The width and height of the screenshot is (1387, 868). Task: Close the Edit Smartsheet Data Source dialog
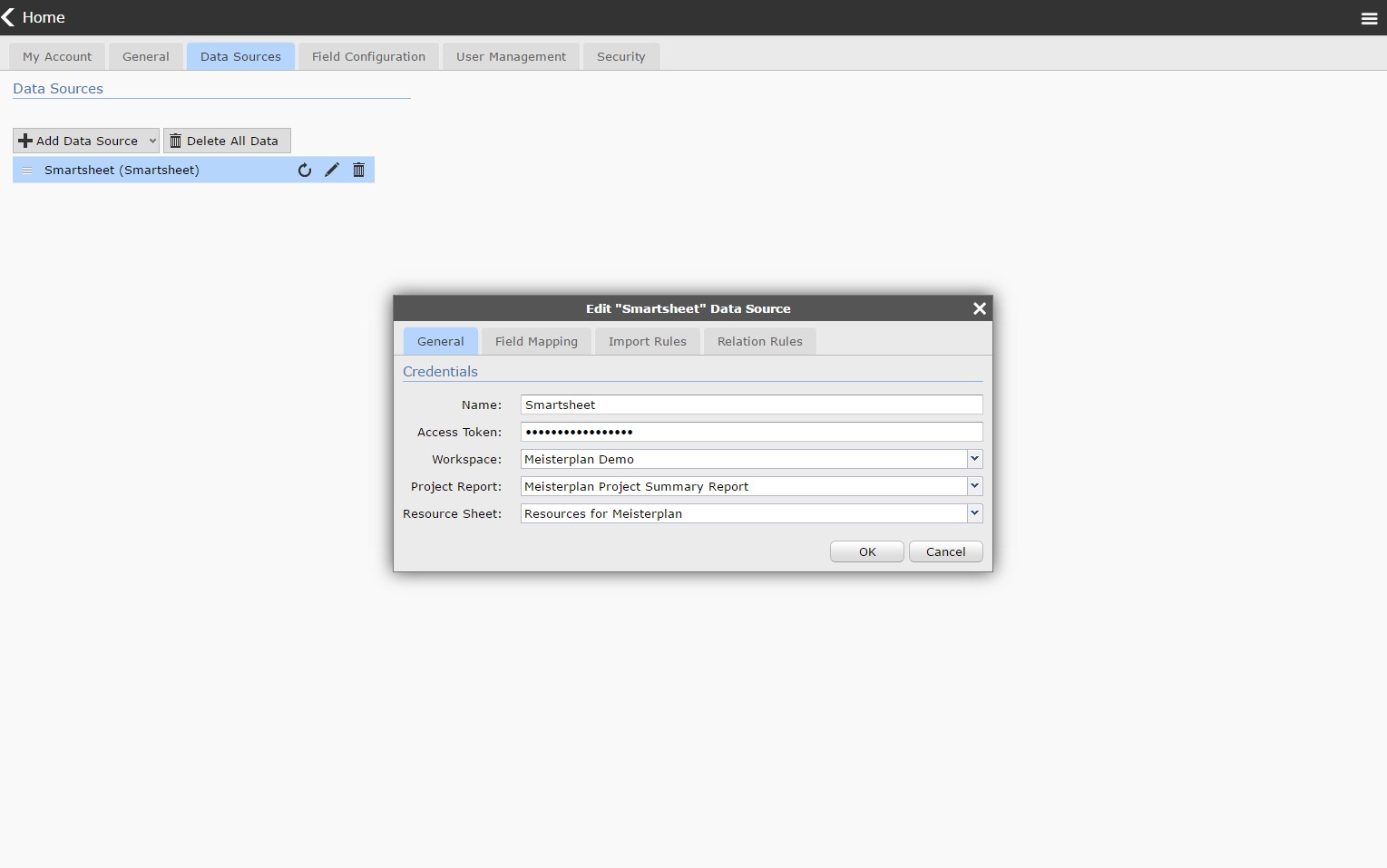click(979, 308)
